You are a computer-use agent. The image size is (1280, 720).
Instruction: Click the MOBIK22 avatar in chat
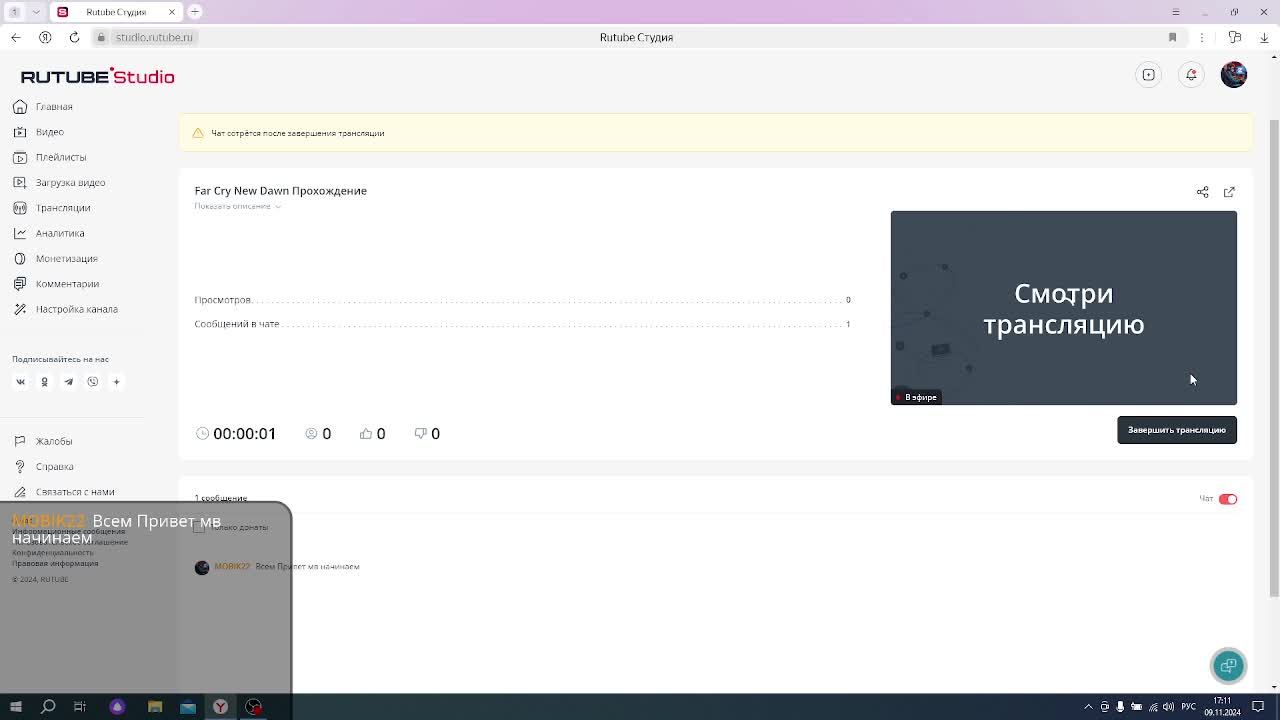[x=202, y=567]
